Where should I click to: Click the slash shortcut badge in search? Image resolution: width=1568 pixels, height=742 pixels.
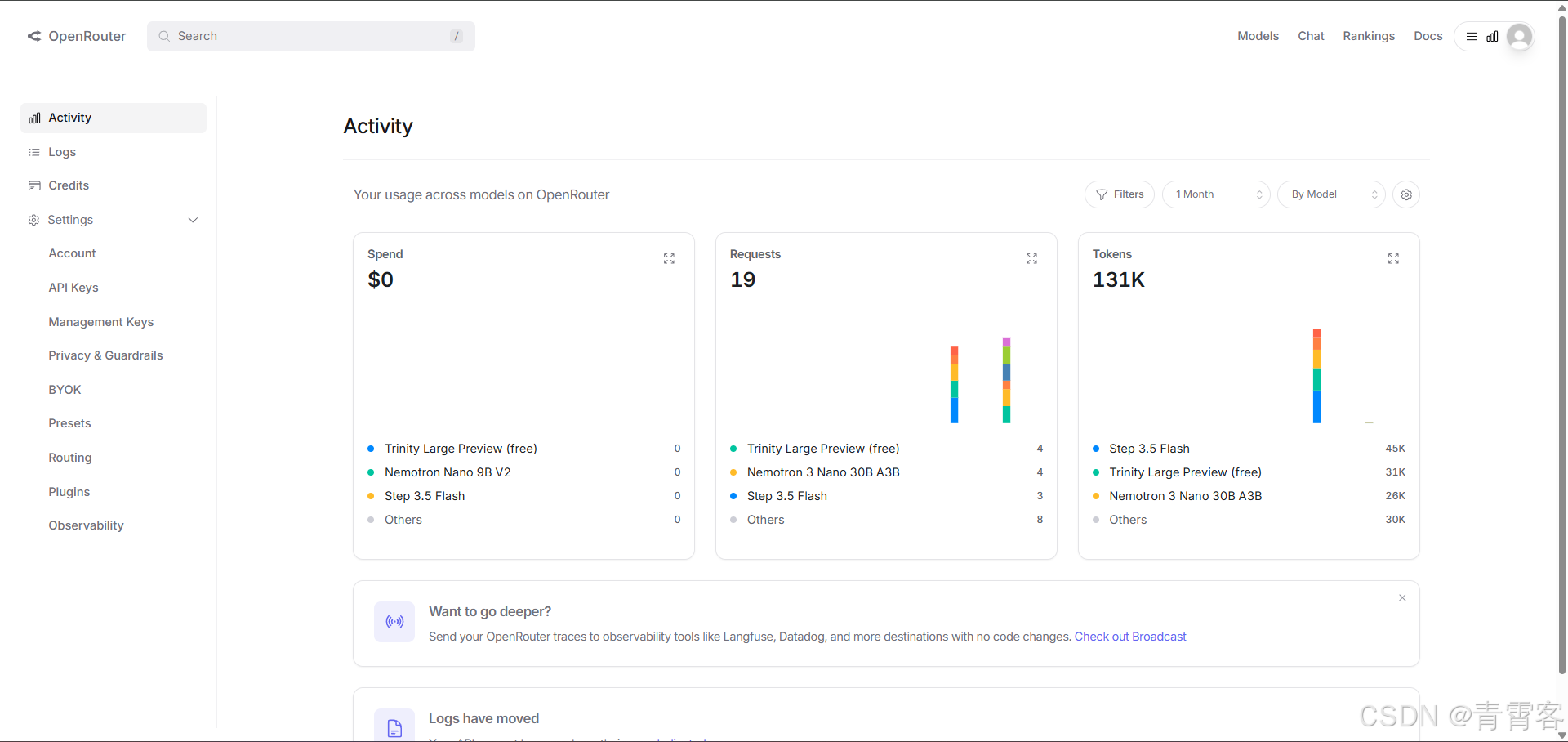(457, 36)
